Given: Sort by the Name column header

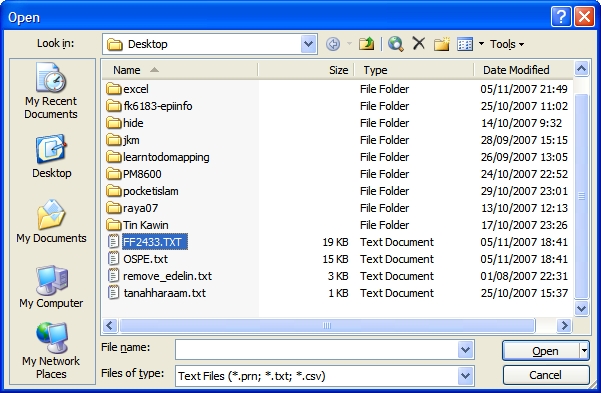Looking at the screenshot, I should point(180,70).
